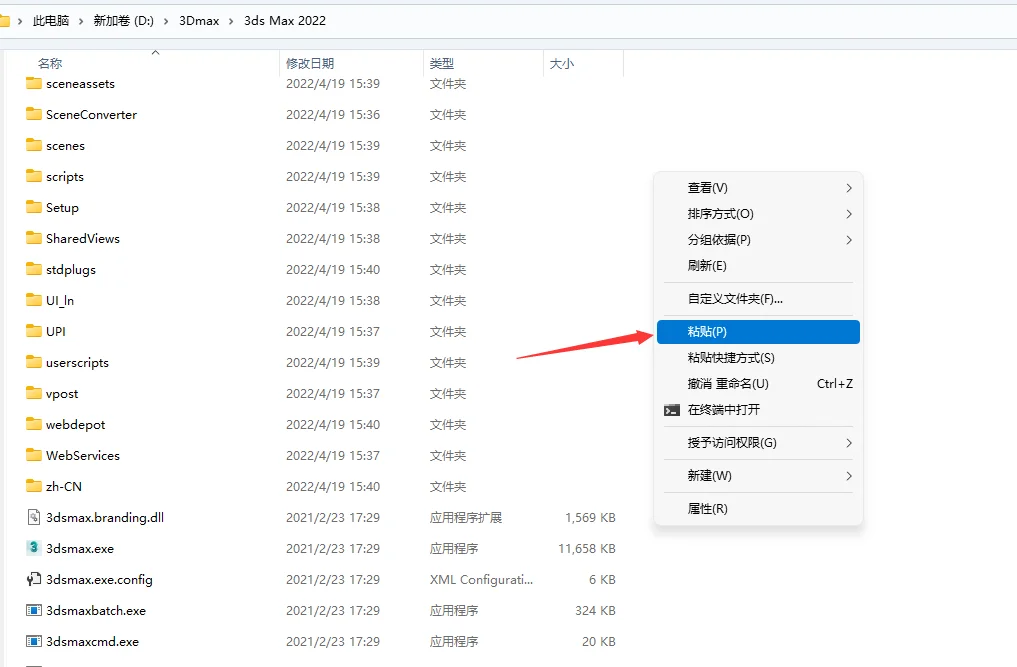Navigate to 此电脑 in breadcrumb
The image size is (1017, 667).
click(51, 21)
